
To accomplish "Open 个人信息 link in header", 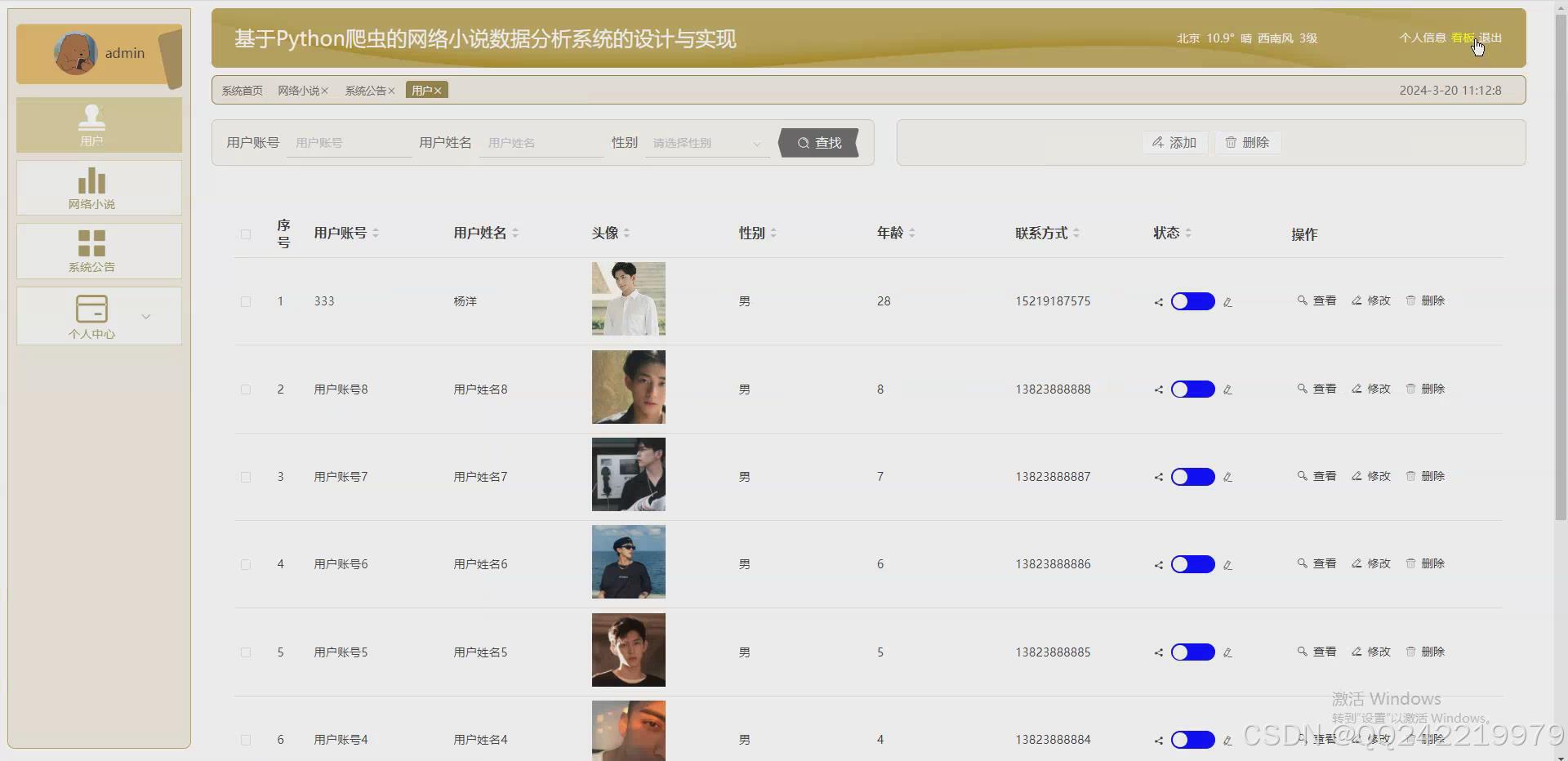I will coord(1423,38).
